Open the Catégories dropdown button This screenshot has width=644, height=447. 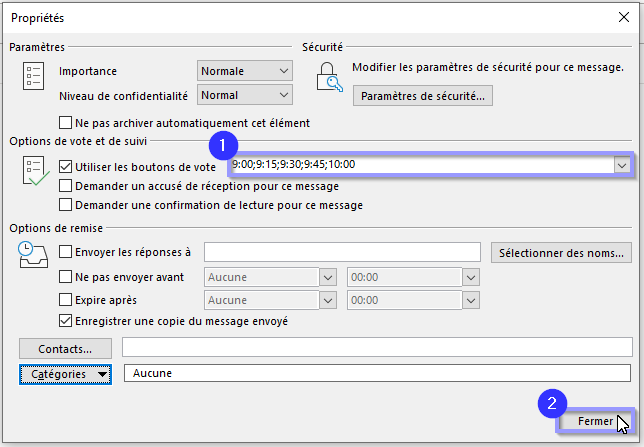[x=65, y=374]
